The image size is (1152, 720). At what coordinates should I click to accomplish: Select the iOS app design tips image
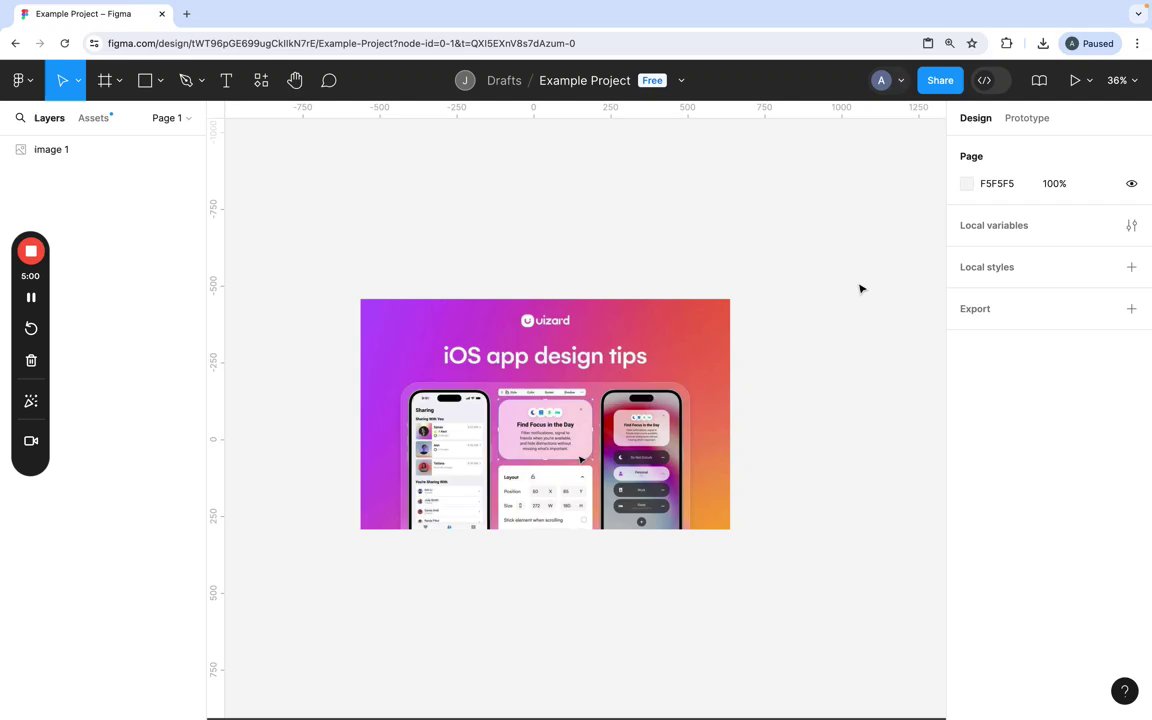click(x=545, y=414)
